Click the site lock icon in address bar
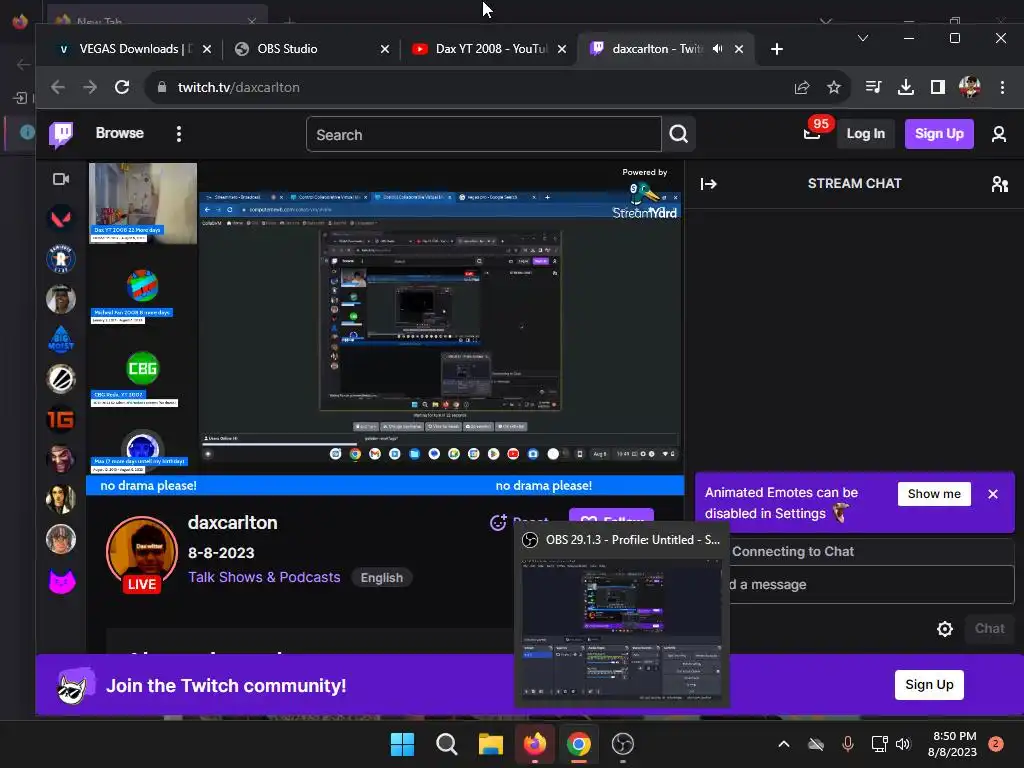The width and height of the screenshot is (1024, 768). [x=161, y=87]
